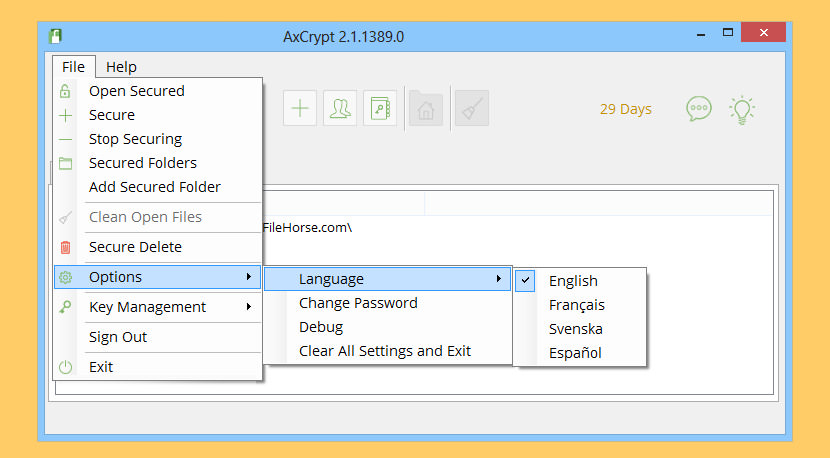Viewport: 830px width, 458px height.
Task: Choose Clear All Settings and Exit
Action: [387, 351]
